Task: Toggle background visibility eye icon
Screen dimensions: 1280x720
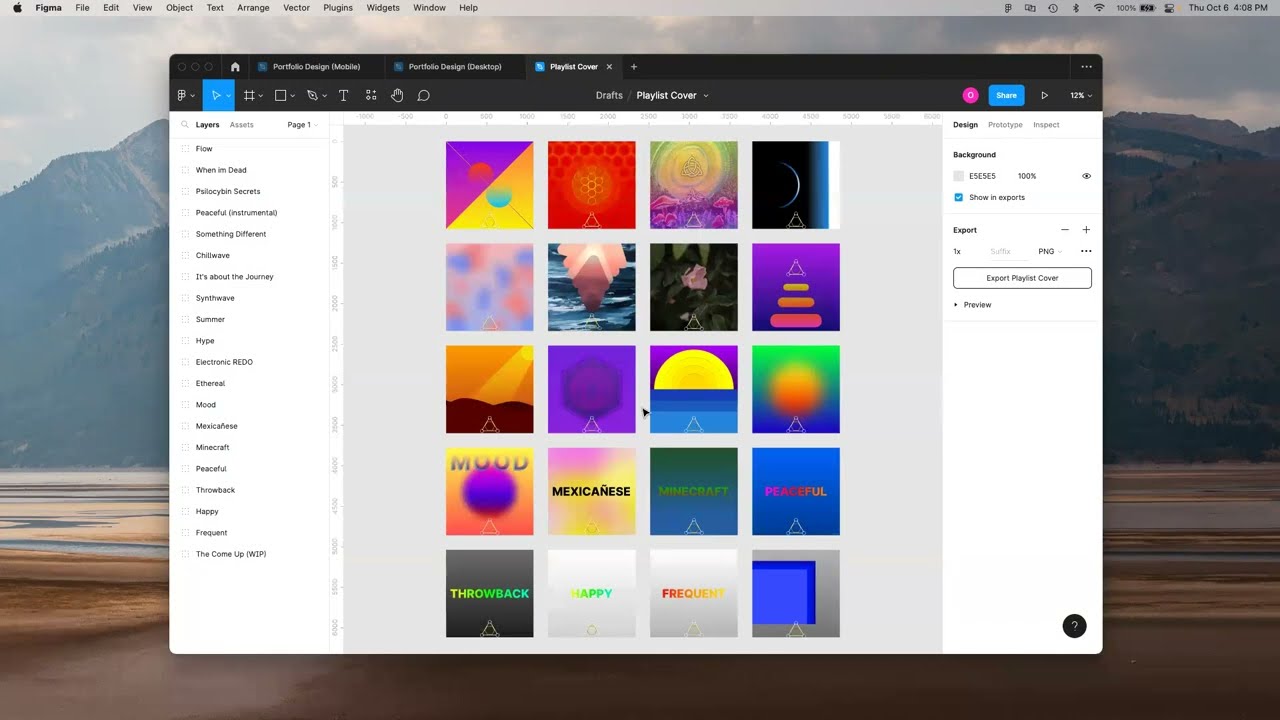Action: pos(1086,176)
